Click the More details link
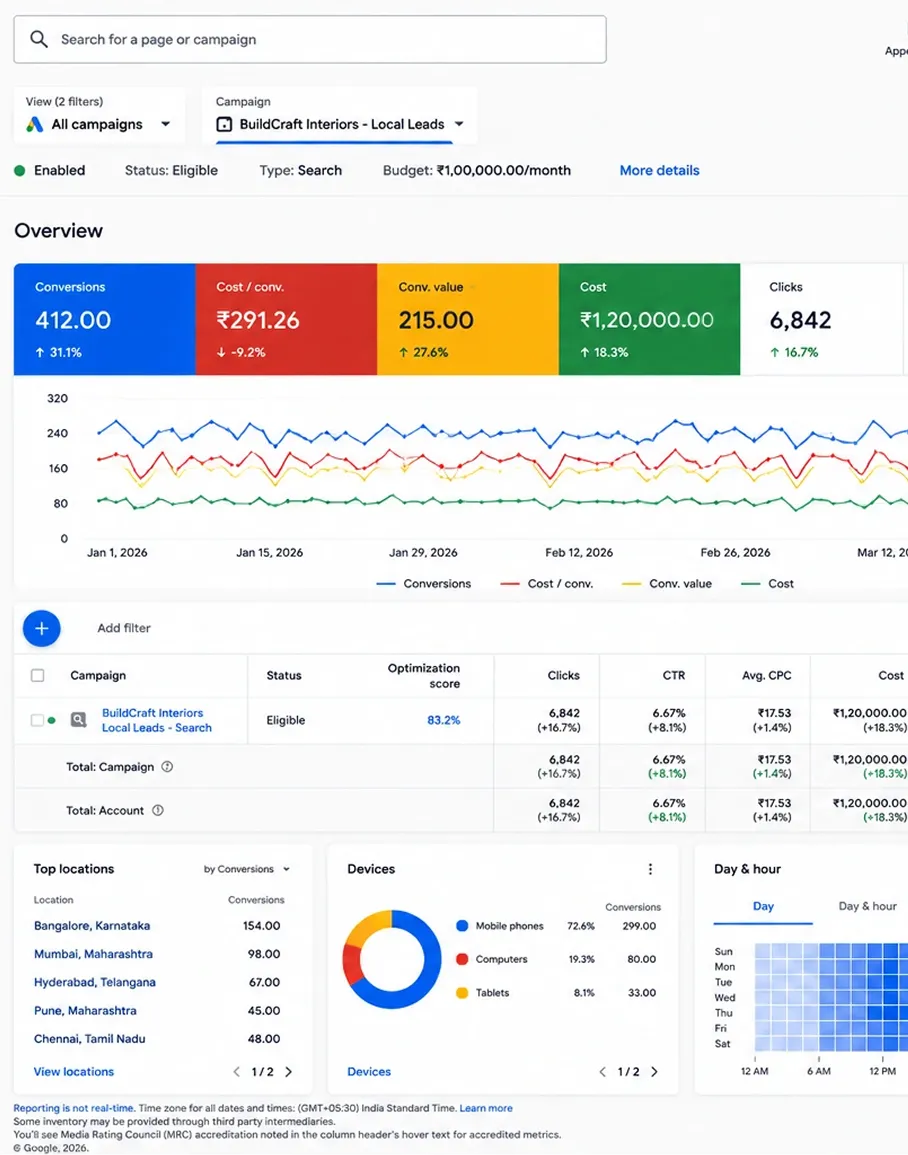Screen dimensions: 908x1155 [x=659, y=171]
